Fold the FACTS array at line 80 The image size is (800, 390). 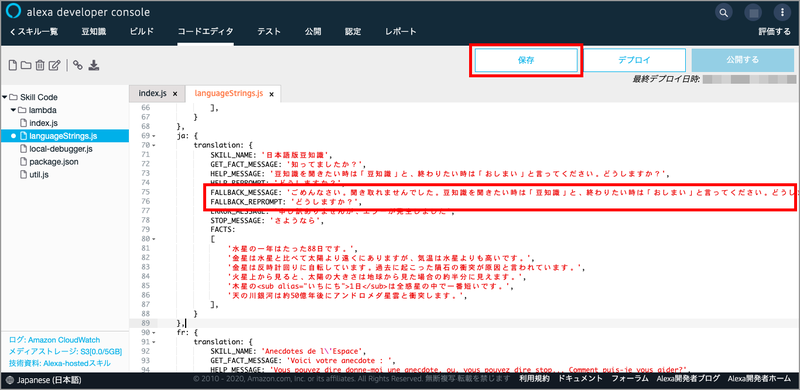coord(154,238)
